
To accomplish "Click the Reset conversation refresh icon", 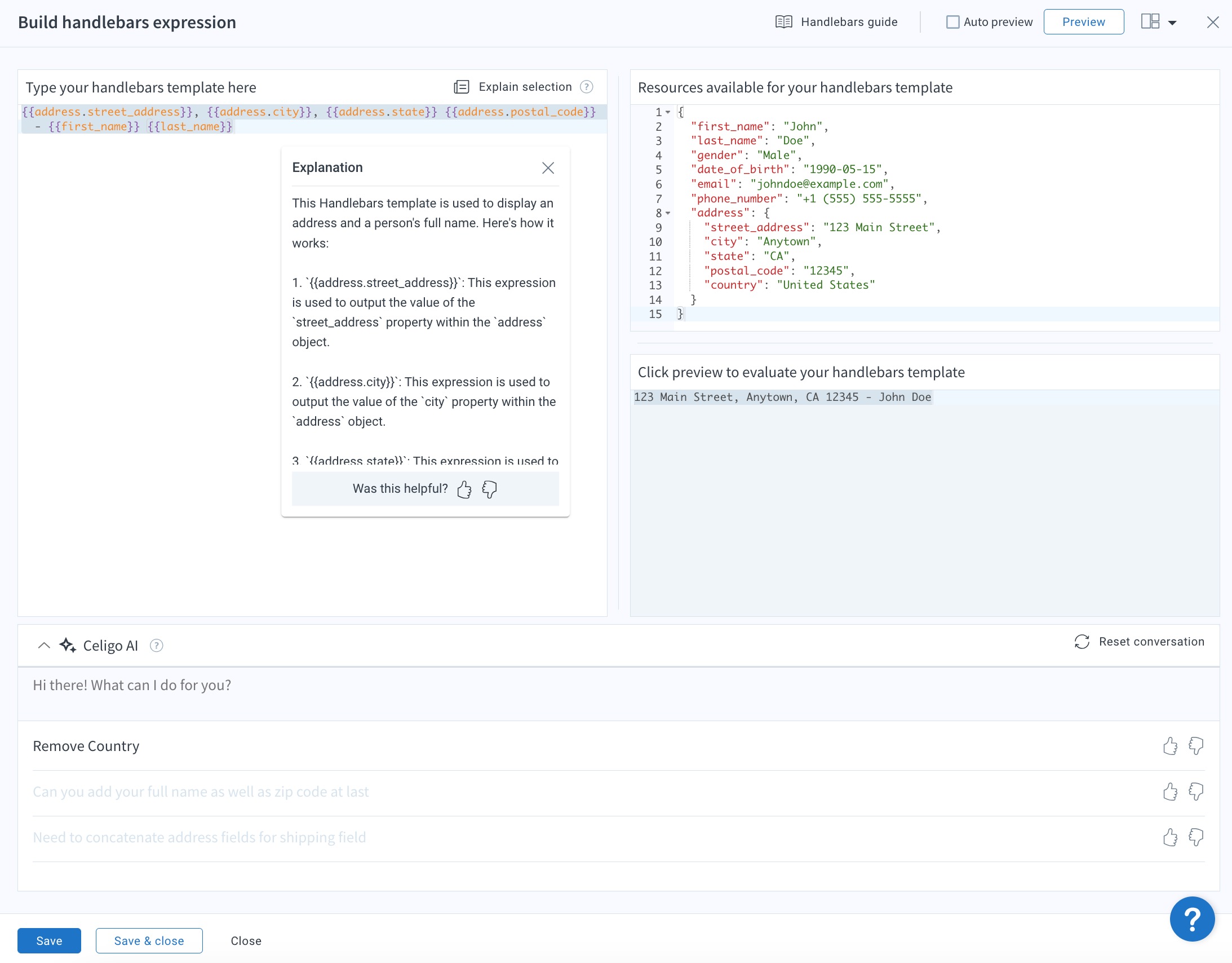I will [x=1082, y=642].
